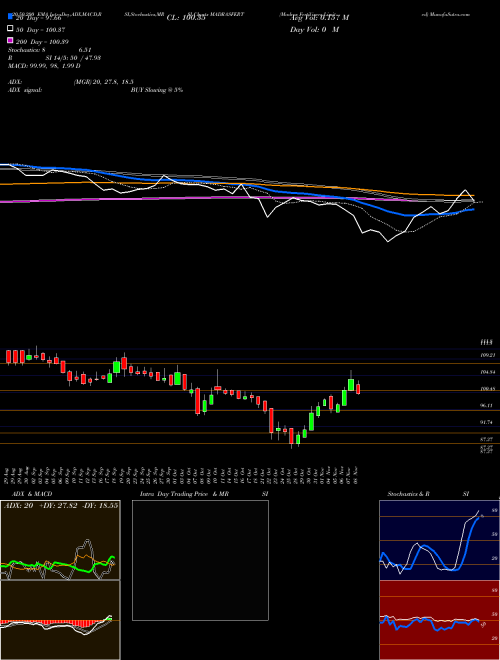This screenshot has height=660, width=500.
Task: Click the 96.11 price axis label
Action: pos(487,405)
